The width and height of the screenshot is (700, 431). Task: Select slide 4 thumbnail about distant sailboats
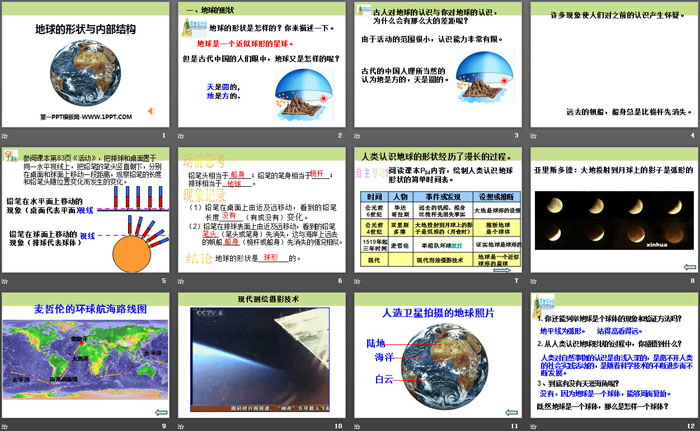click(614, 65)
